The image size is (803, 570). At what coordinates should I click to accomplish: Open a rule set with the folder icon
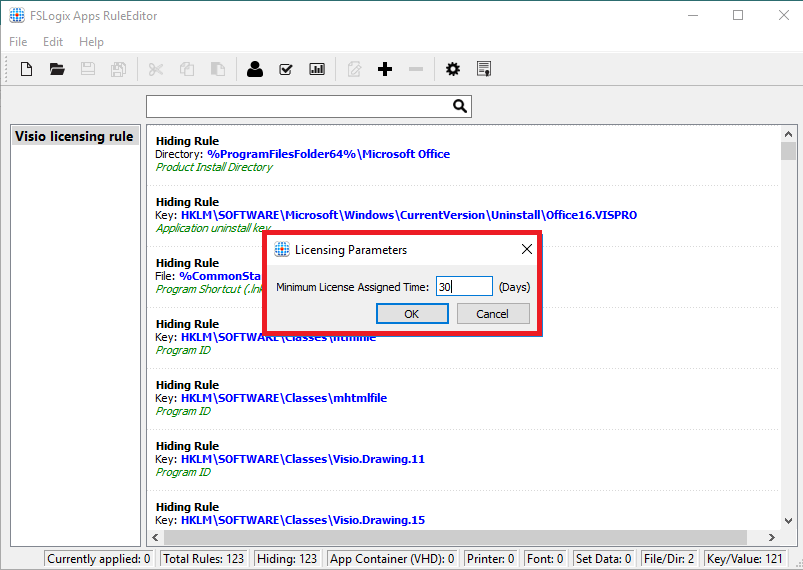[x=57, y=69]
